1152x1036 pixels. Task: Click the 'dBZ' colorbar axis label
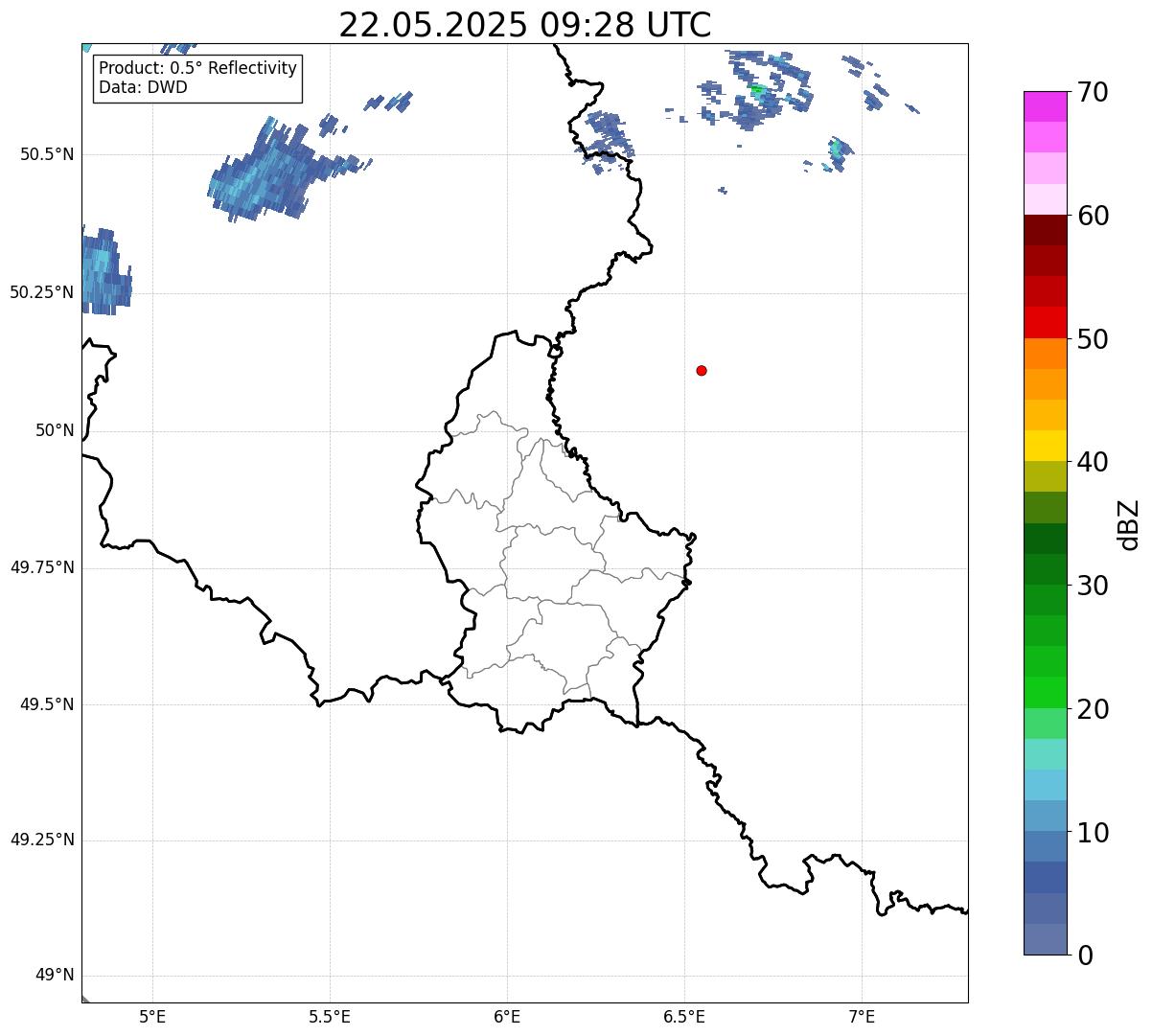1130,523
